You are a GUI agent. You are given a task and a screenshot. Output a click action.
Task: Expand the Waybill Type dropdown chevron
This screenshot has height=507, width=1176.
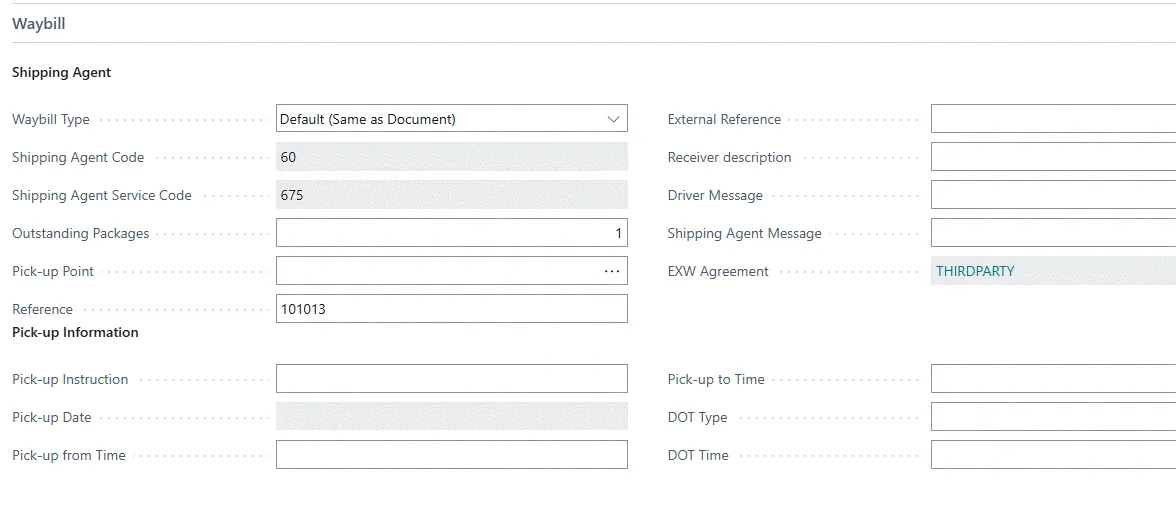click(613, 119)
